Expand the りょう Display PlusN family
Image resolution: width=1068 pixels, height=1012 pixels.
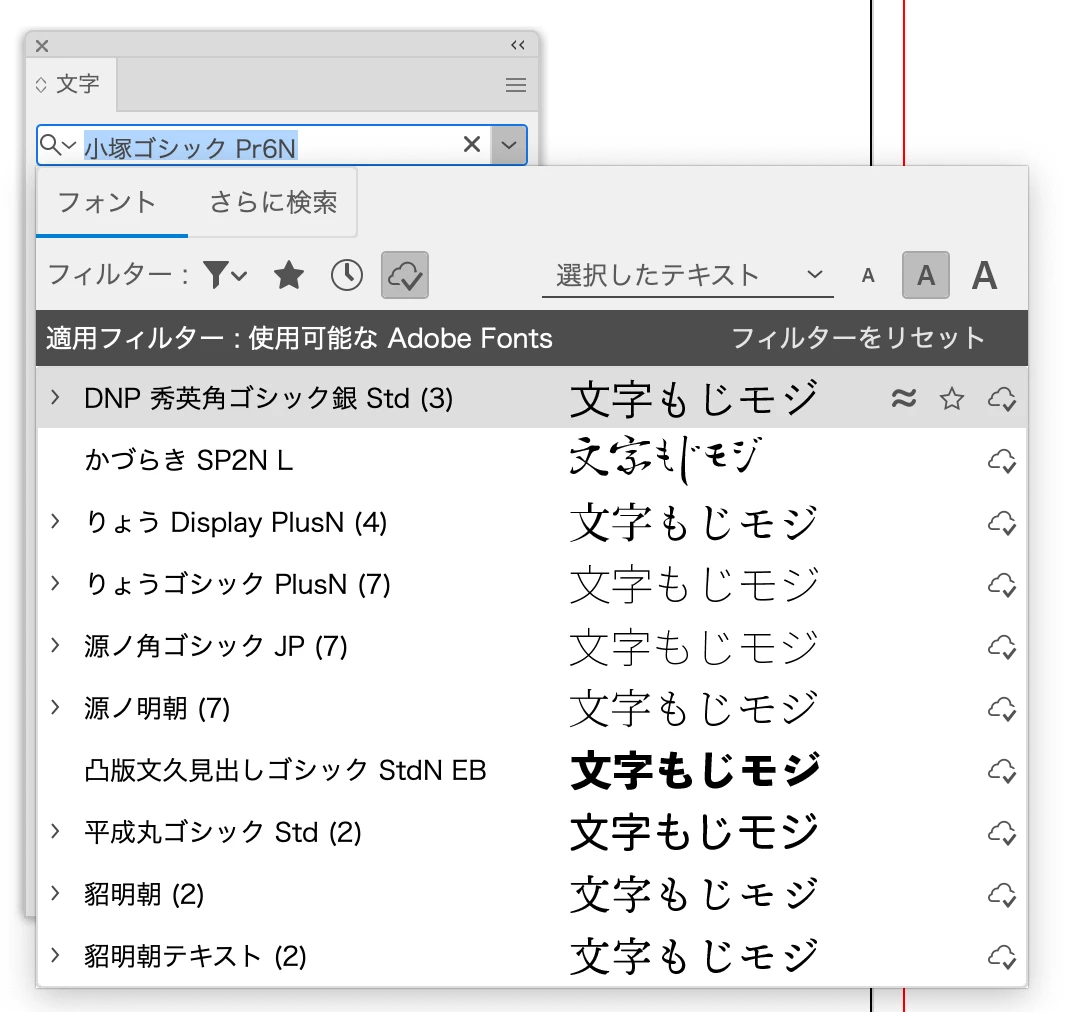pos(55,522)
